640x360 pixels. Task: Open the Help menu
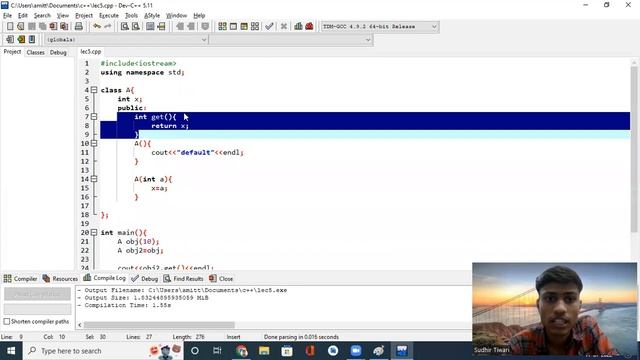[x=199, y=16]
